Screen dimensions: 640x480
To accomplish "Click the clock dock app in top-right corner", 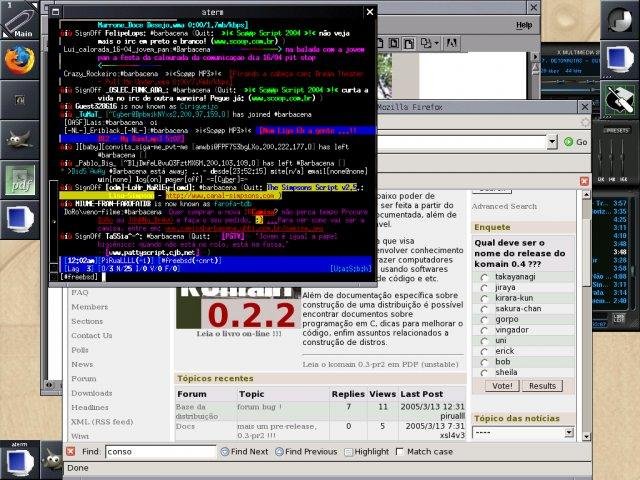I will coord(620,20).
